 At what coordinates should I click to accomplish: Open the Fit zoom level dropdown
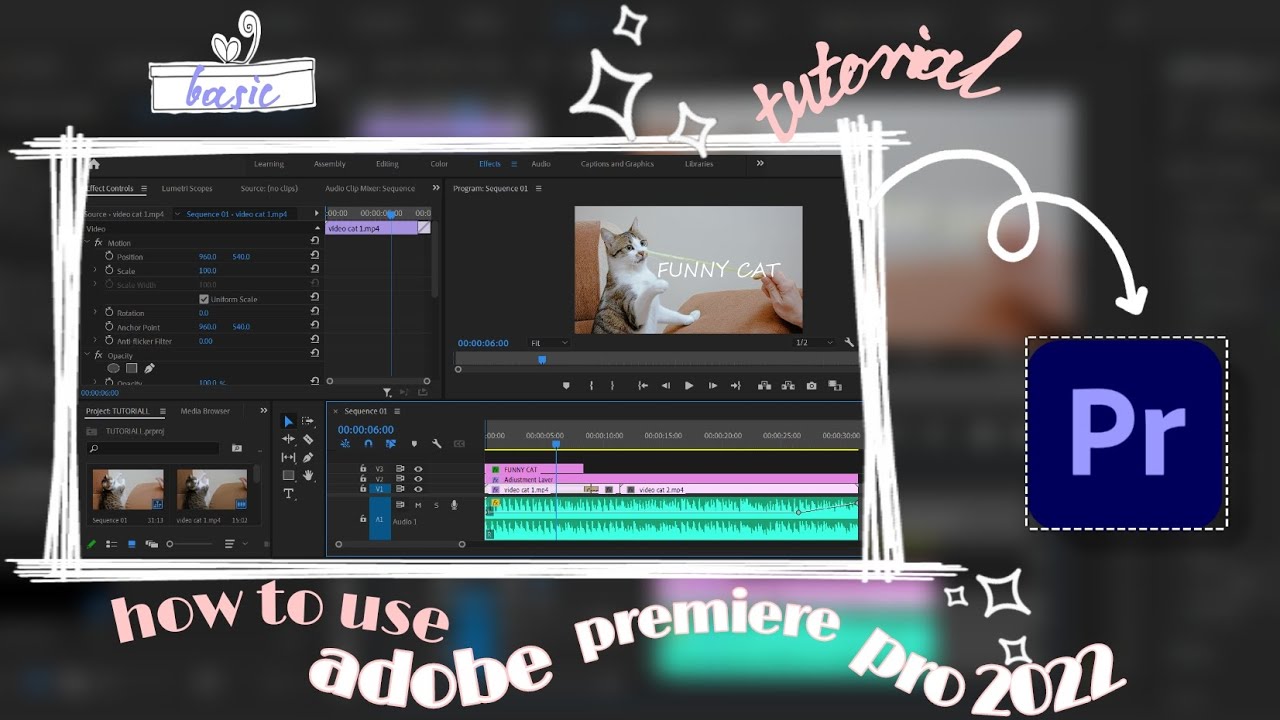coord(549,343)
